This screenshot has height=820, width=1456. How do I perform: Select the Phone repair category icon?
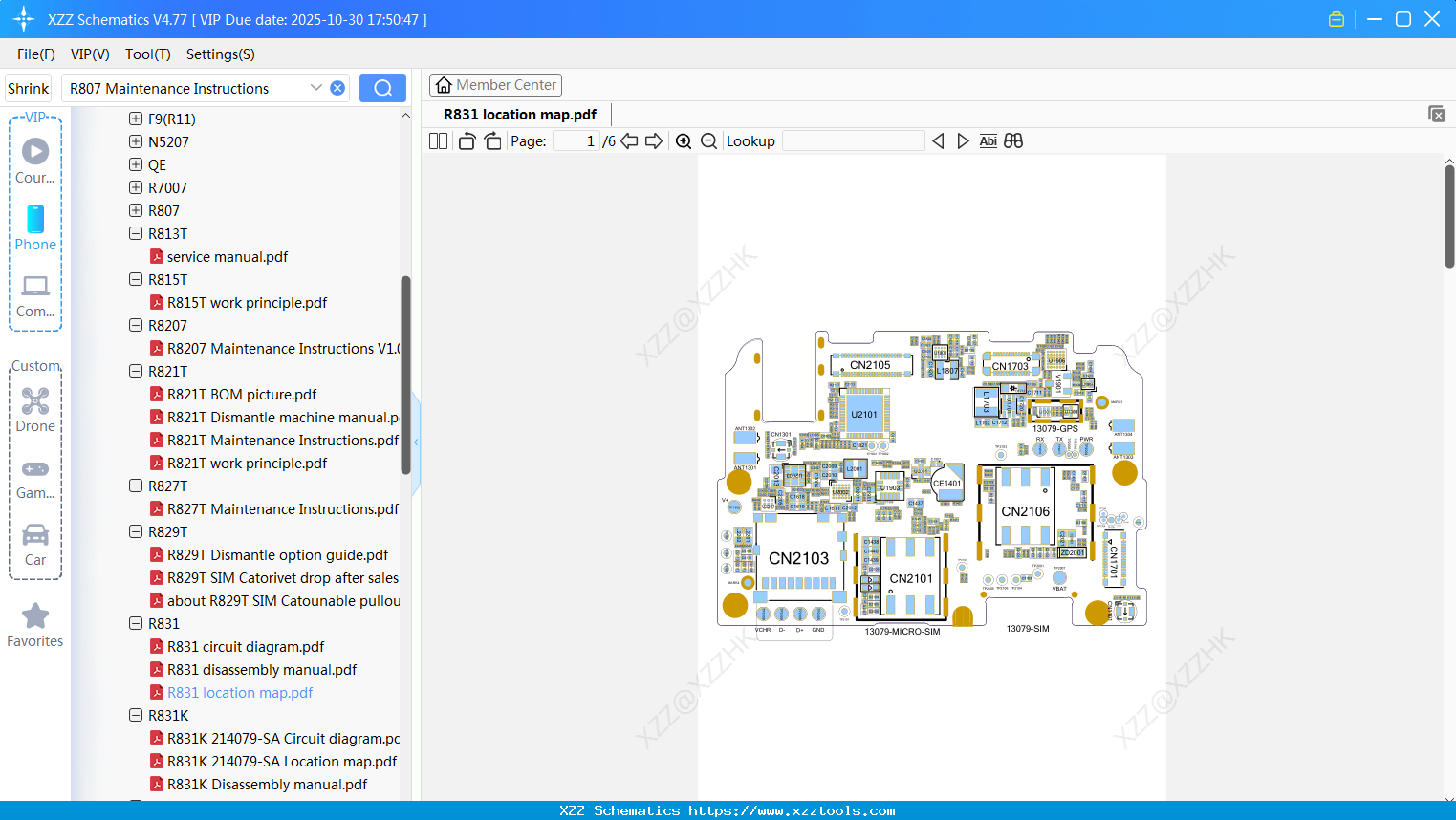34,222
